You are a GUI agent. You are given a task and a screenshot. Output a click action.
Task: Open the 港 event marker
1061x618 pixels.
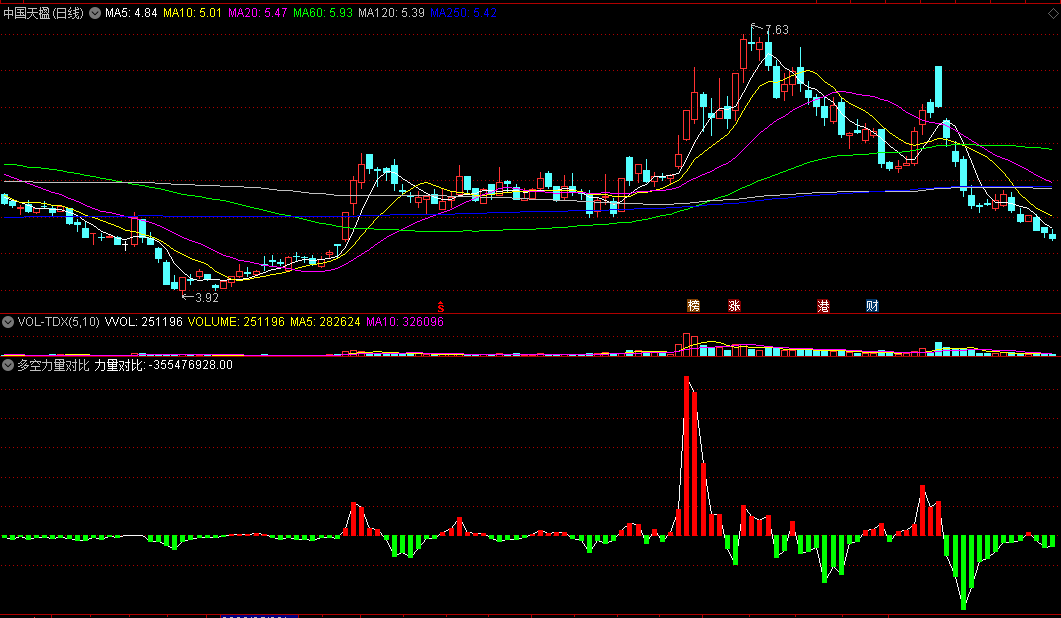[823, 306]
